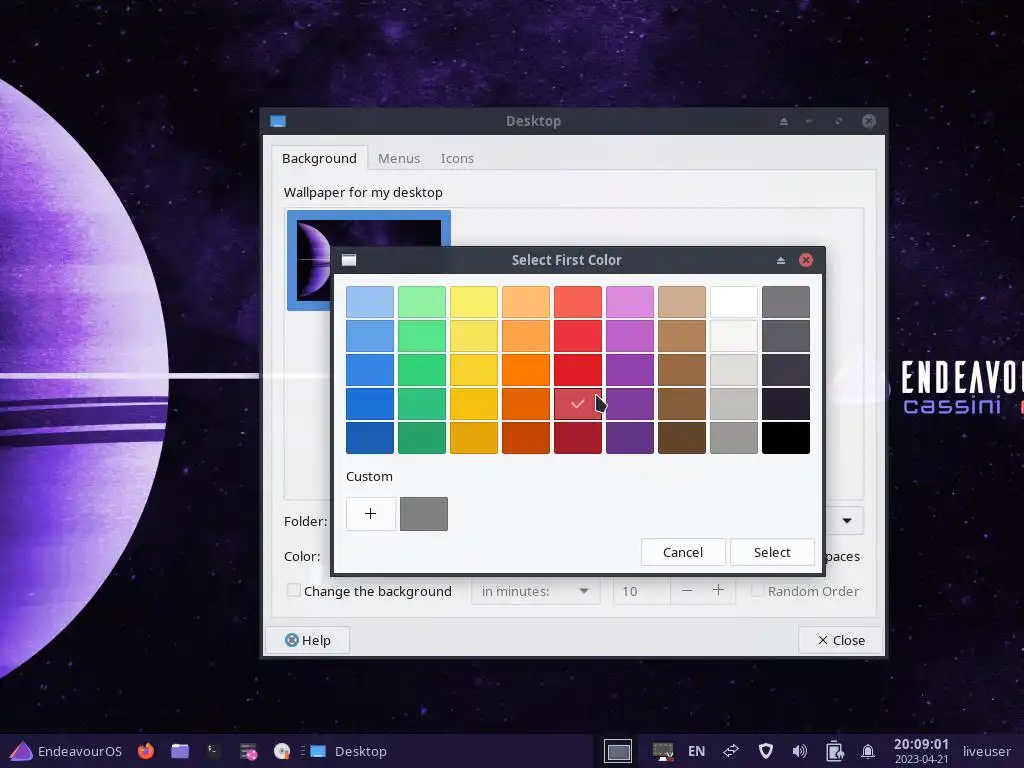The height and width of the screenshot is (768, 1024).
Task: Launch Firefox from the panel
Action: [146, 751]
